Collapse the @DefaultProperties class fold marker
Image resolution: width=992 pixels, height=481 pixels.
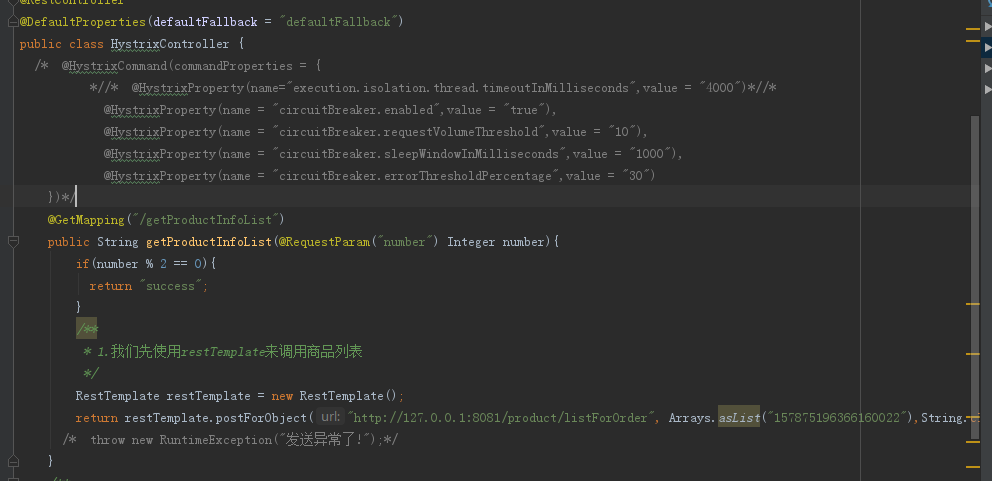pyautogui.click(x=12, y=22)
